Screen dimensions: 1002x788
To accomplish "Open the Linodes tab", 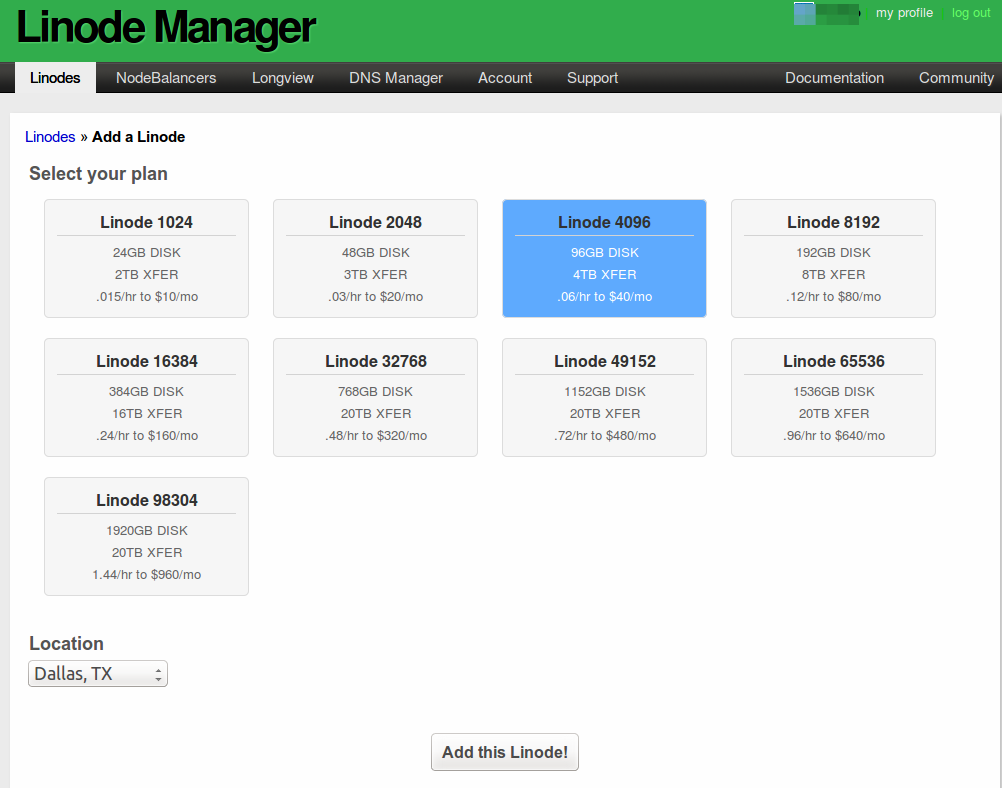I will pyautogui.click(x=55, y=78).
